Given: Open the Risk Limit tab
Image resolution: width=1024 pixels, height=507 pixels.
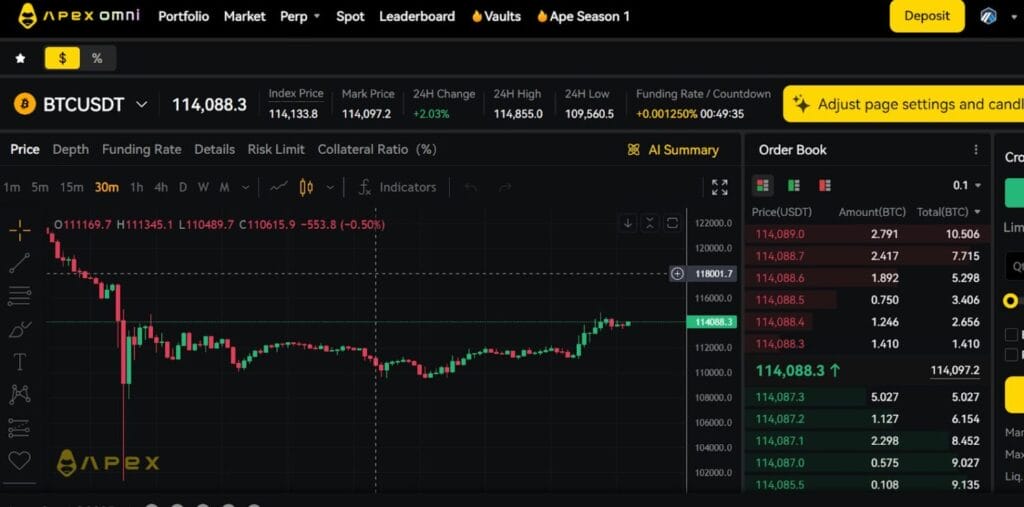Looking at the screenshot, I should pyautogui.click(x=276, y=150).
